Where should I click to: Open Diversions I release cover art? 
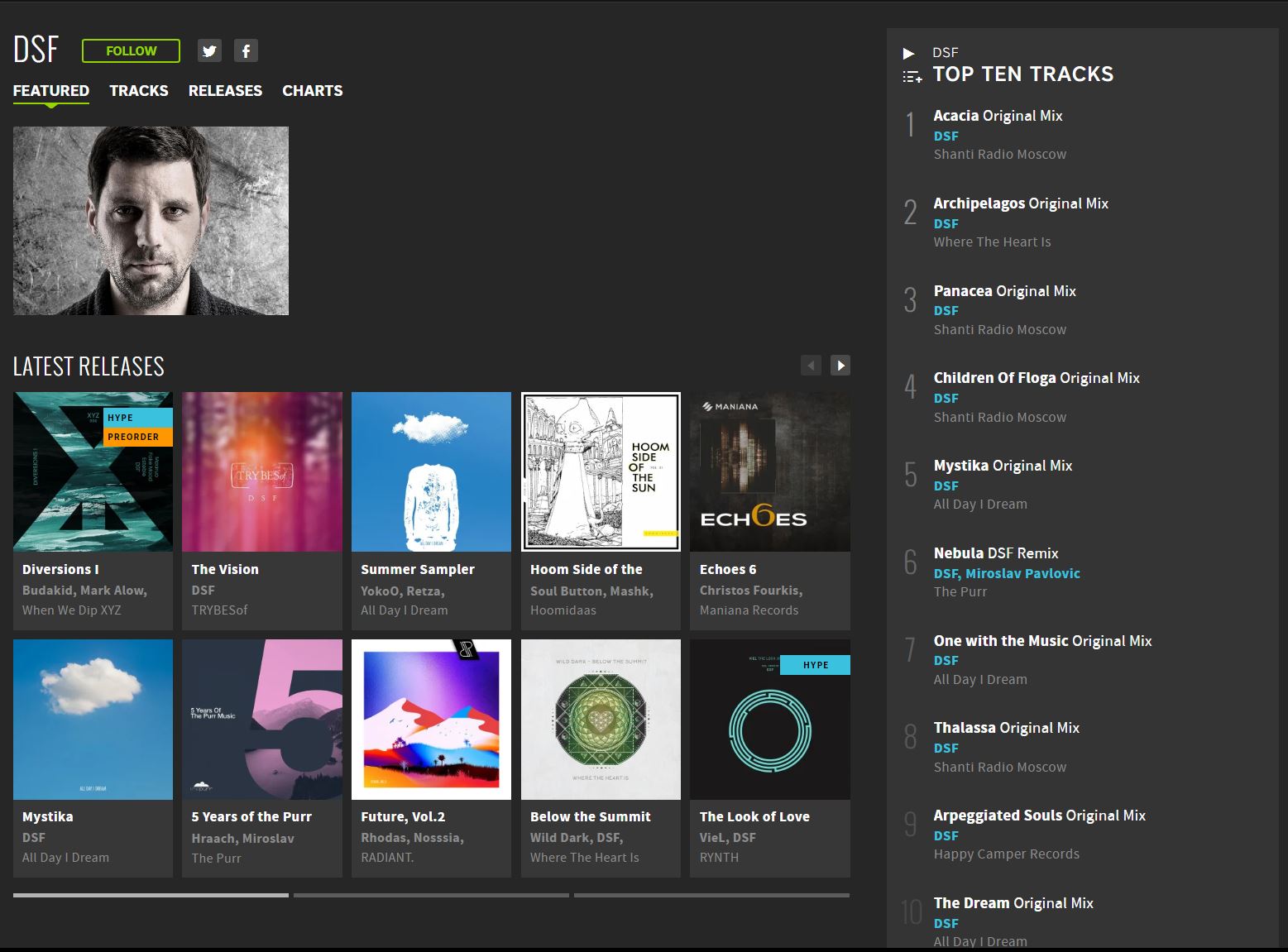(x=93, y=471)
